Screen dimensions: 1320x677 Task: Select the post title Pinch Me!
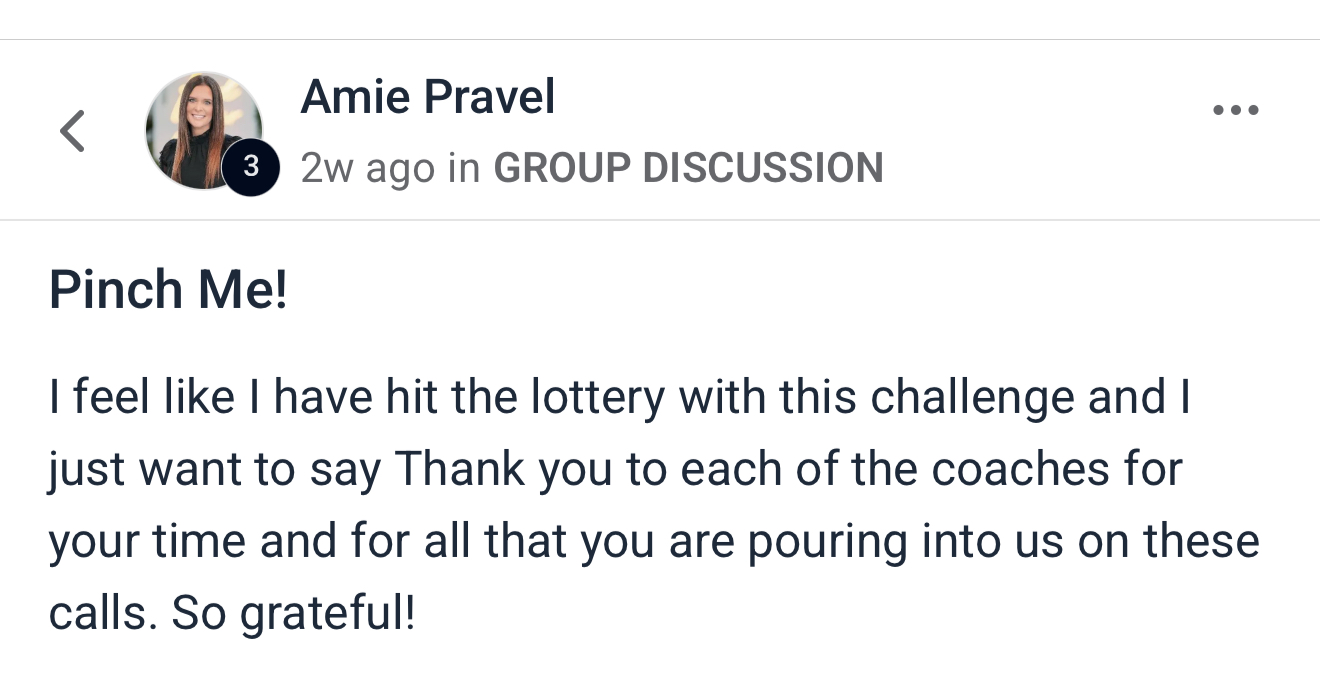pos(168,290)
